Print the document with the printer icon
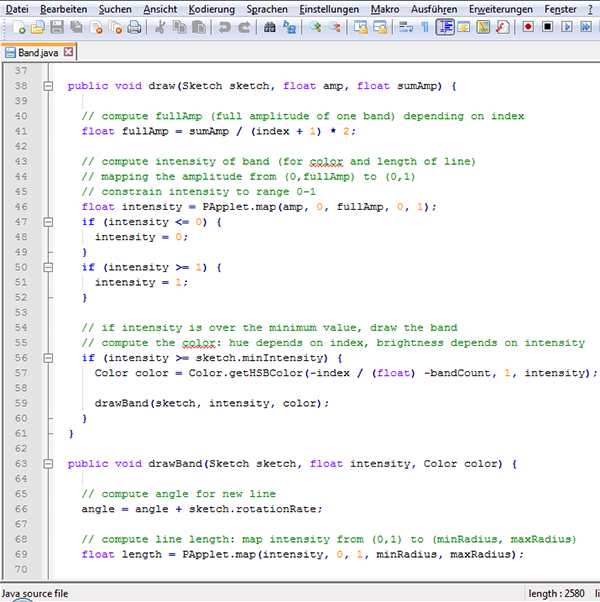The height and width of the screenshot is (602, 600). [134, 27]
